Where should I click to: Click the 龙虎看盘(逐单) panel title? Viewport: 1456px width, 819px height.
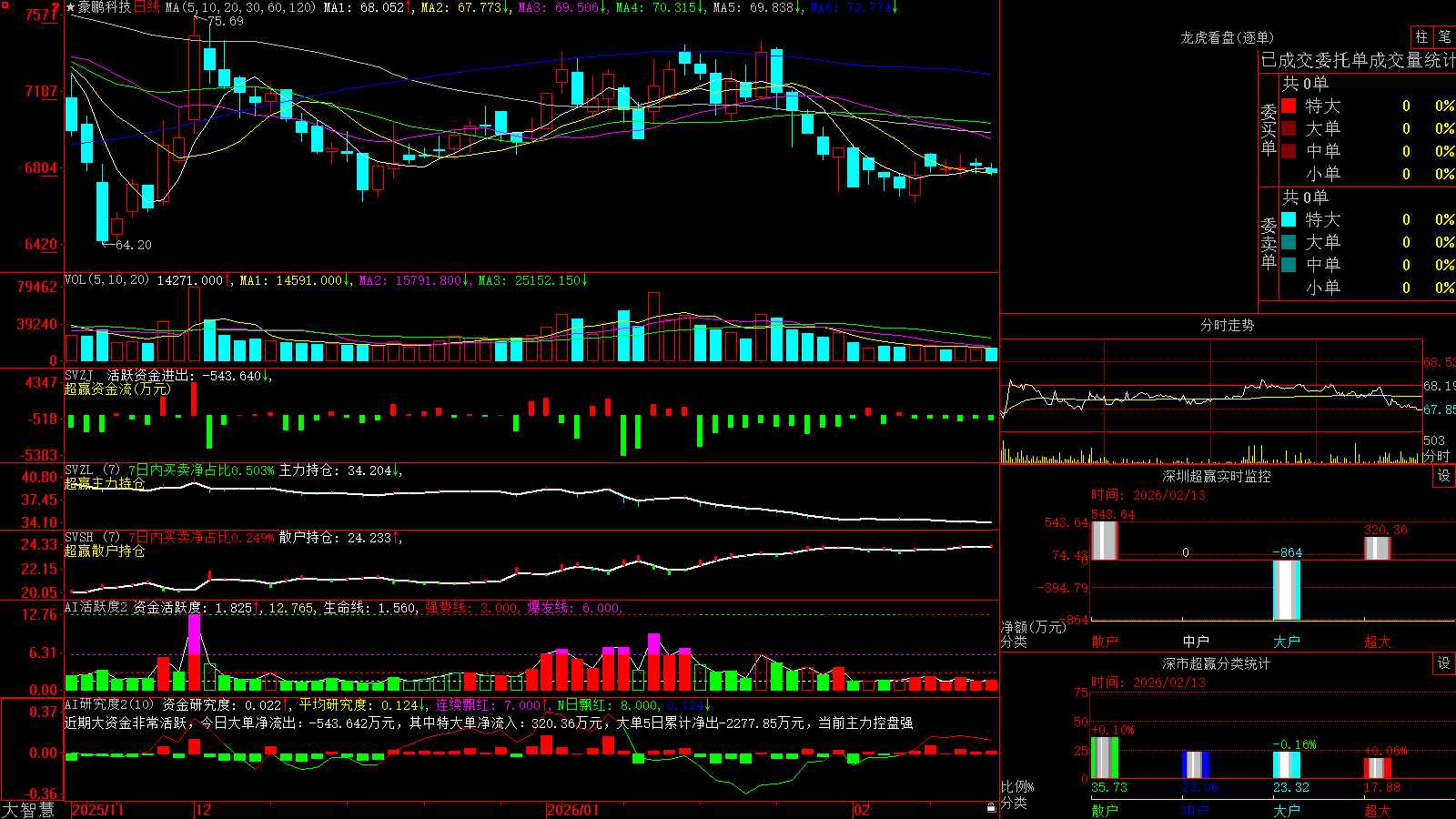point(1227,37)
